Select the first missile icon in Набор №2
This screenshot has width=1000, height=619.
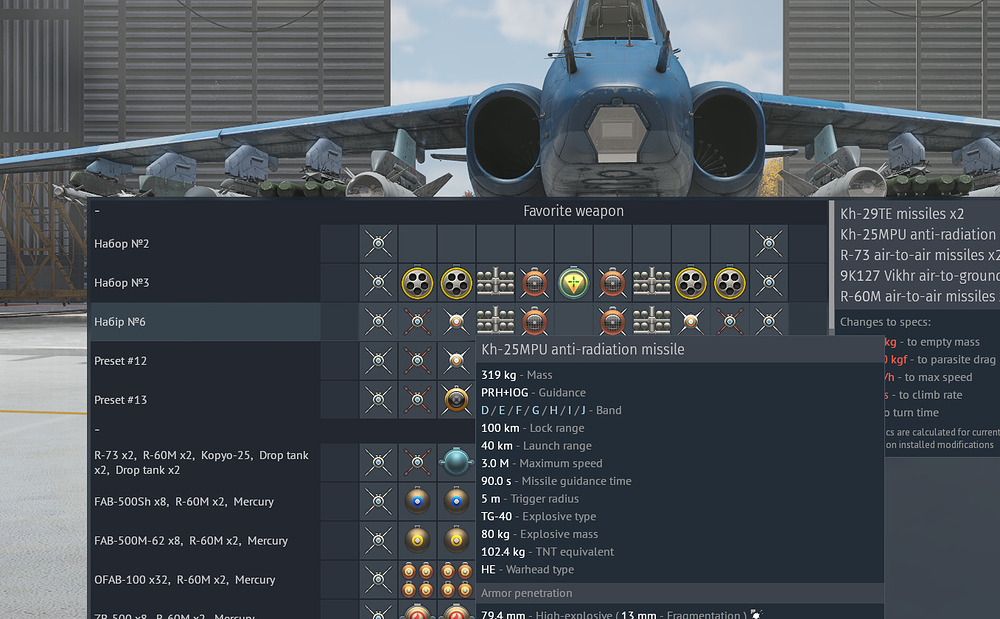(x=378, y=244)
